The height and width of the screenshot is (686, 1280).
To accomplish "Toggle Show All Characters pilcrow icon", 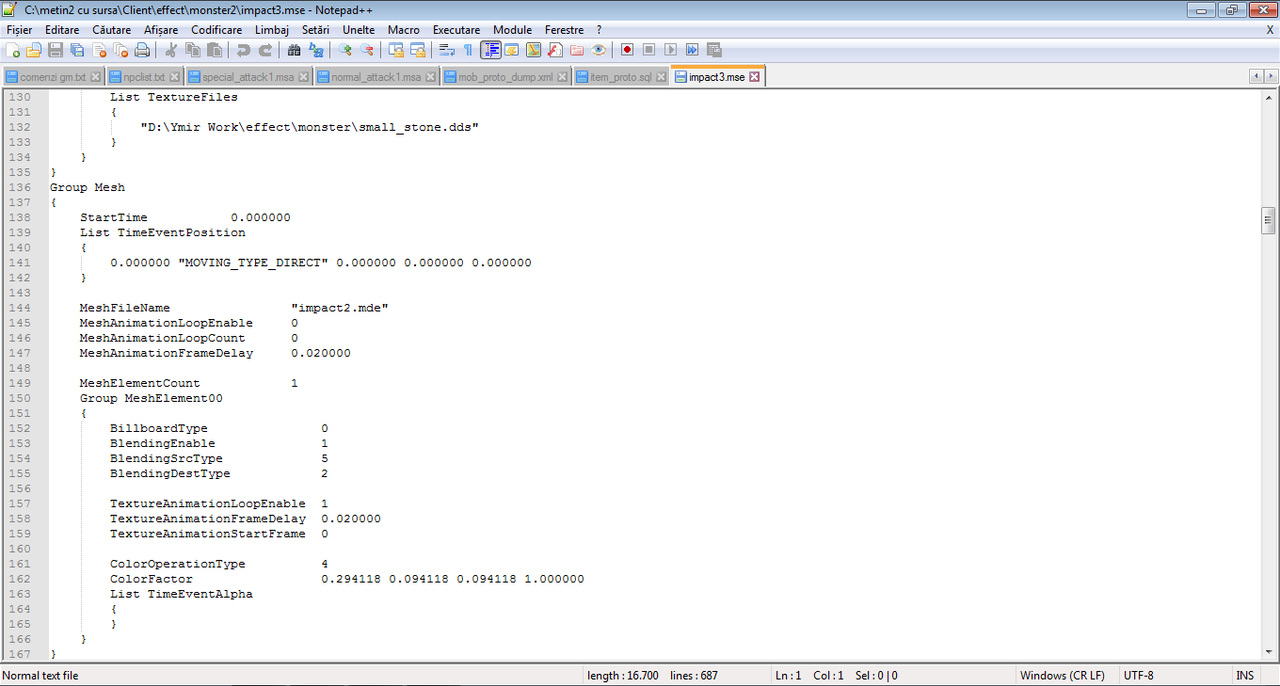I will (468, 50).
